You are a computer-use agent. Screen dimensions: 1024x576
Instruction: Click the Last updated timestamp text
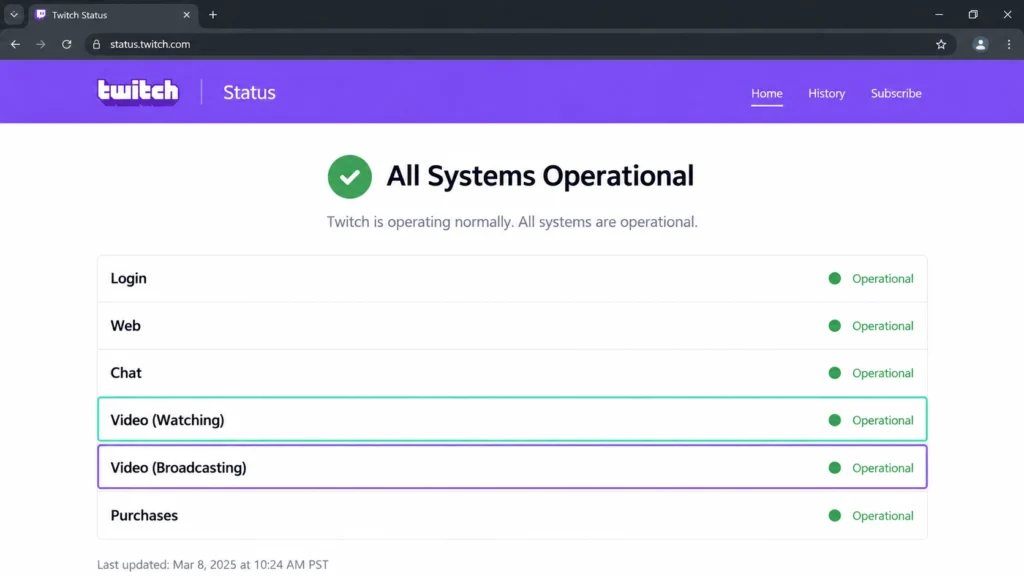(213, 564)
